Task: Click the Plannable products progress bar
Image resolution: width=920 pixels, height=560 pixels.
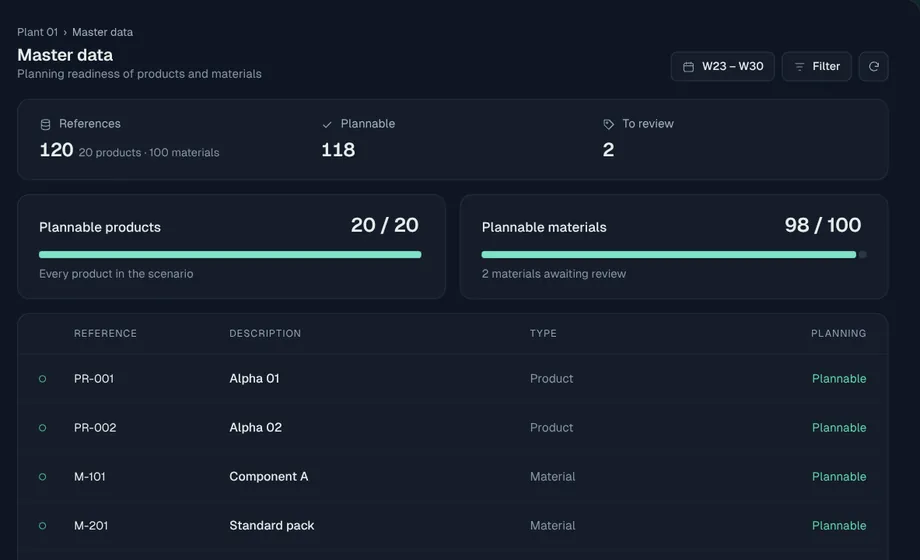Action: 230,255
